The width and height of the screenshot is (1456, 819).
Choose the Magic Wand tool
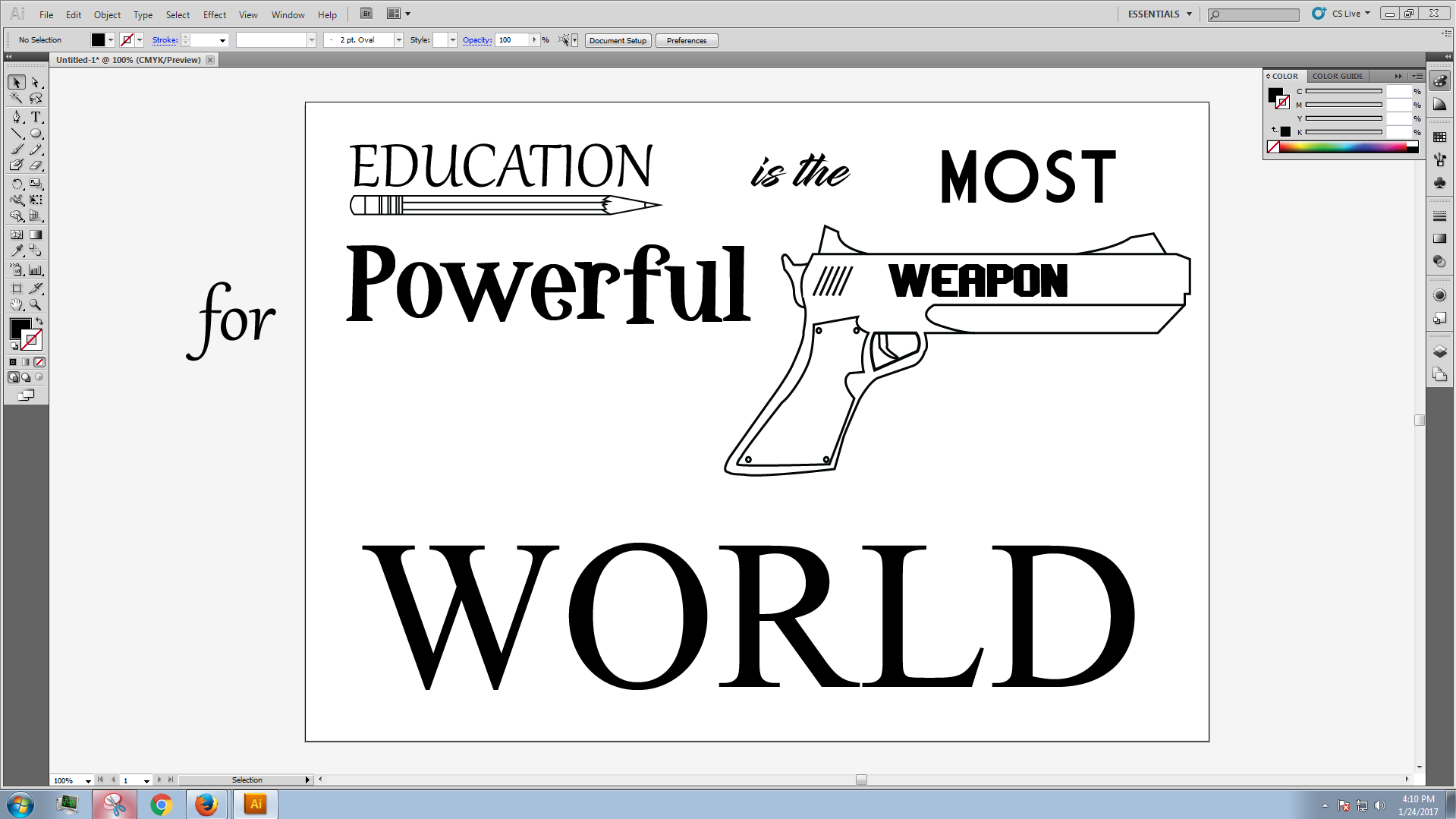pos(17,98)
